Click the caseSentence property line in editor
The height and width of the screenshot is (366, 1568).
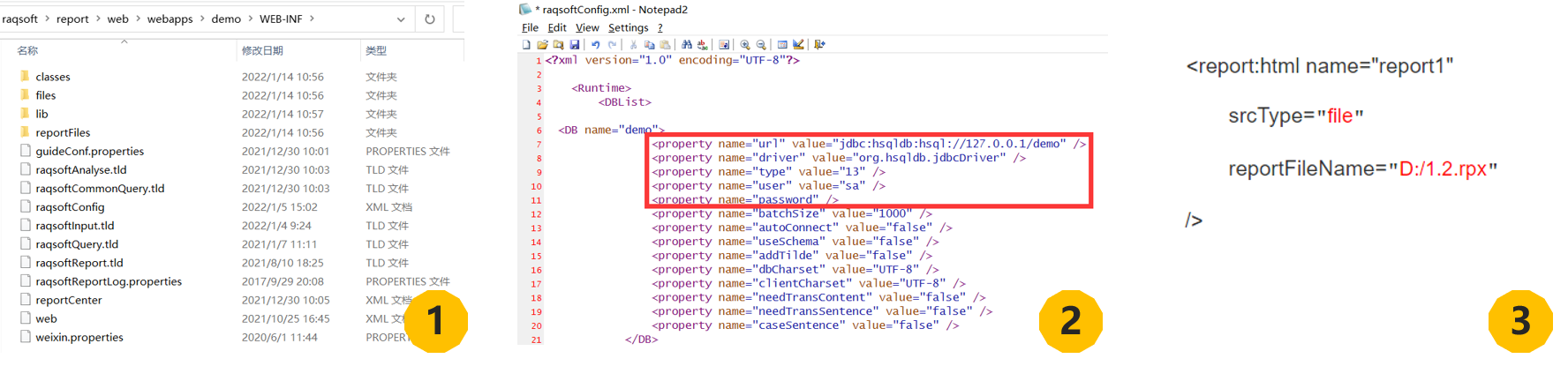click(x=805, y=325)
